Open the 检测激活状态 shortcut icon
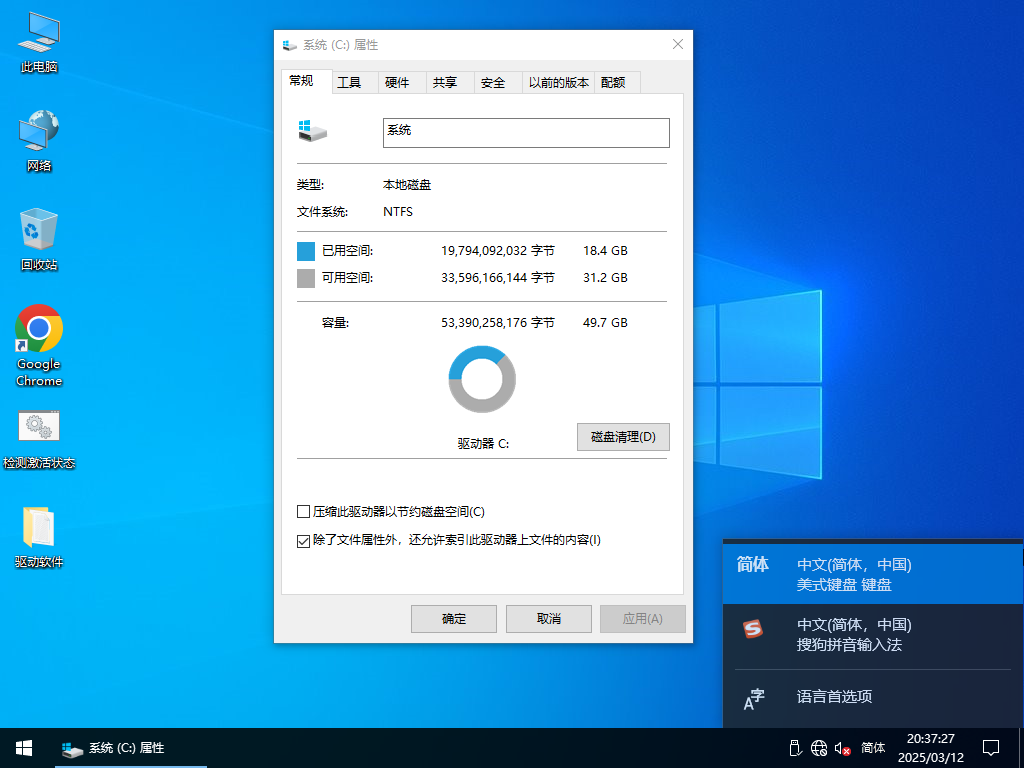Viewport: 1024px width, 768px height. pyautogui.click(x=39, y=427)
